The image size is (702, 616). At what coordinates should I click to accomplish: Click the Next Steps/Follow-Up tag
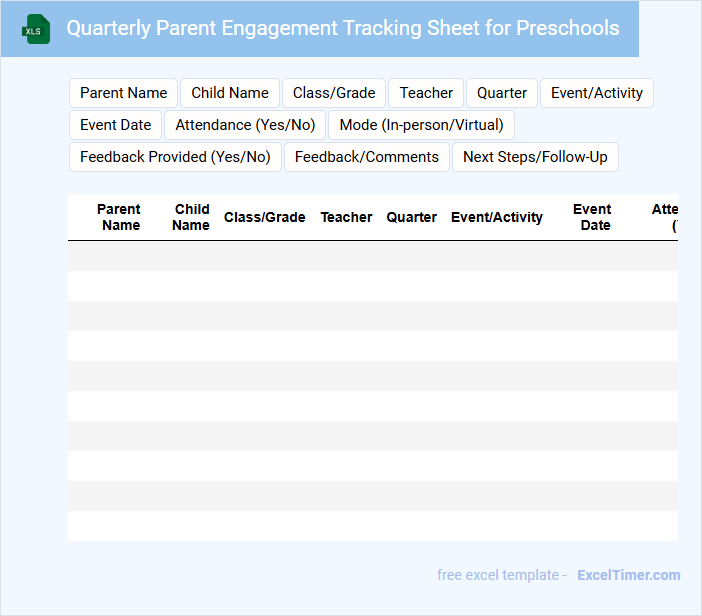(x=535, y=157)
